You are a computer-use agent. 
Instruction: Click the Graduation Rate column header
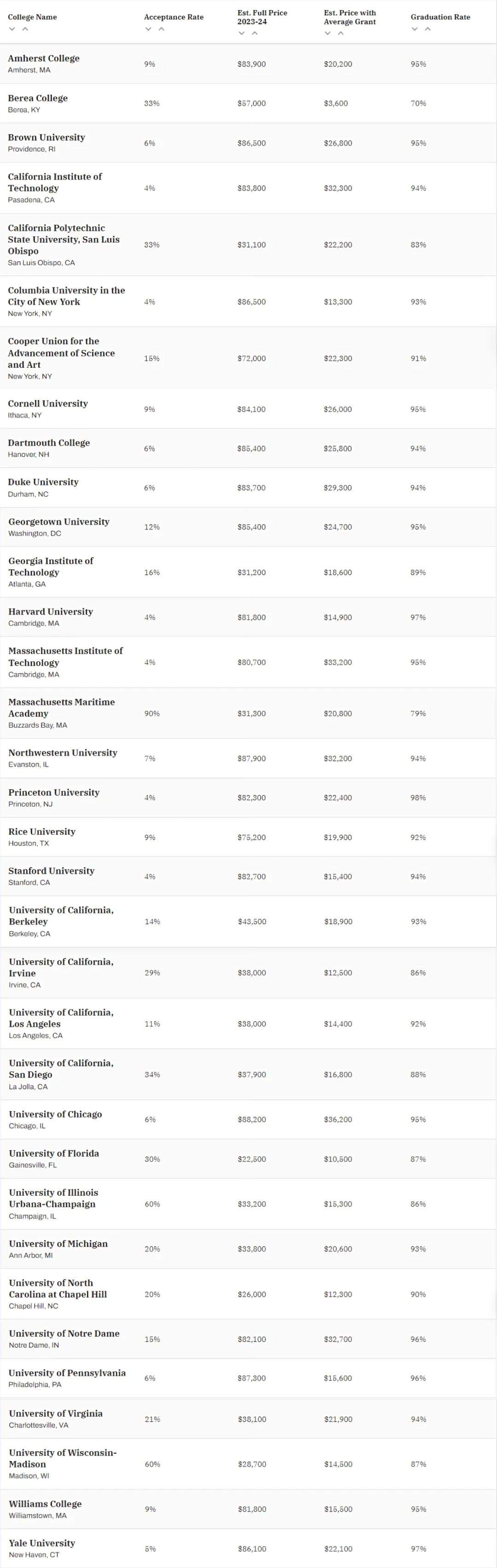click(x=440, y=17)
